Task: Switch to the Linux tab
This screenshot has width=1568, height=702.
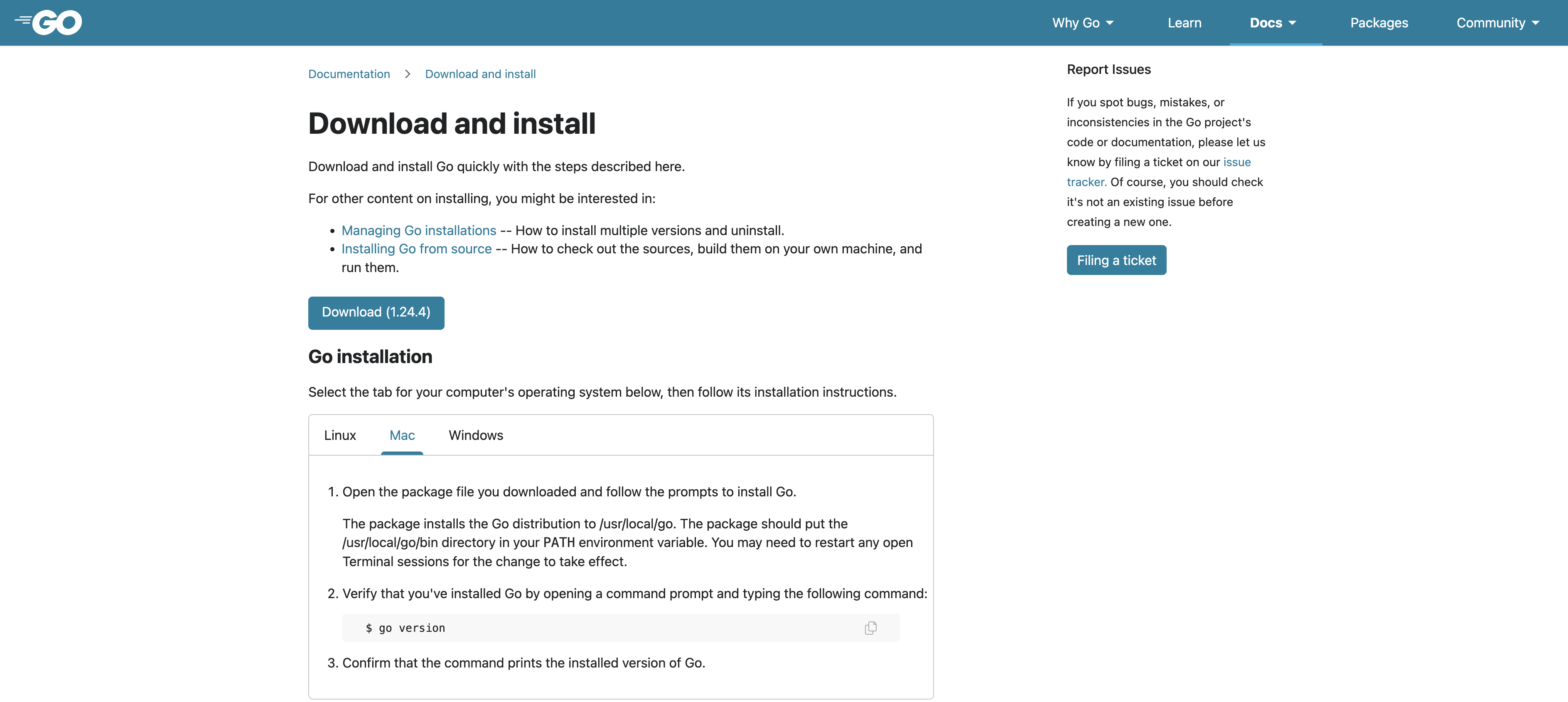Action: click(340, 435)
